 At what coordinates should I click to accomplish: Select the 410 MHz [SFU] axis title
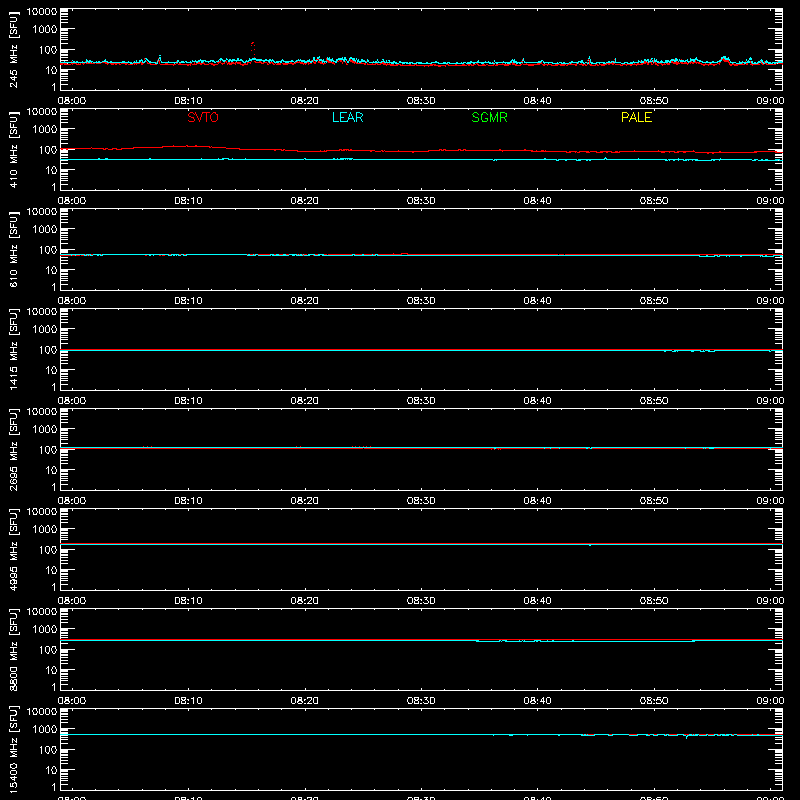point(13,149)
